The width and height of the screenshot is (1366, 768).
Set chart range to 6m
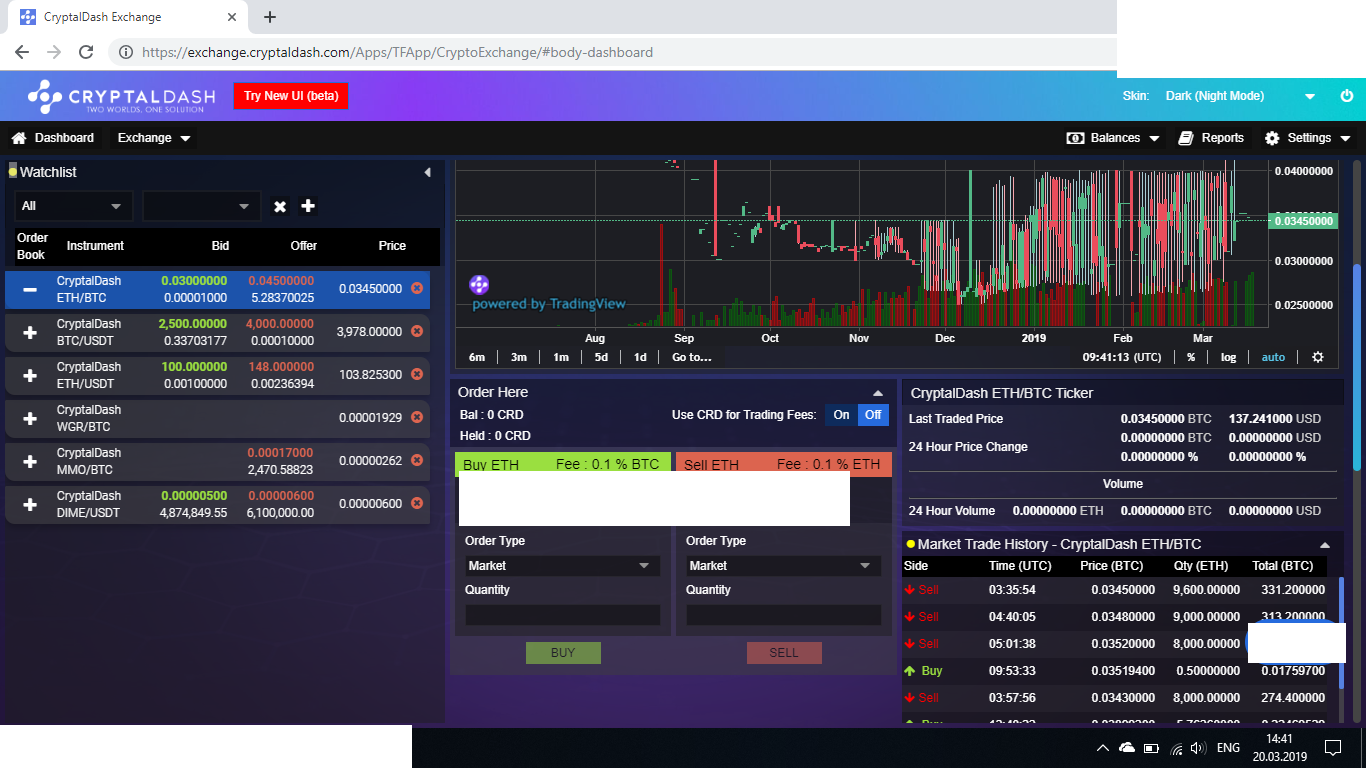[477, 357]
